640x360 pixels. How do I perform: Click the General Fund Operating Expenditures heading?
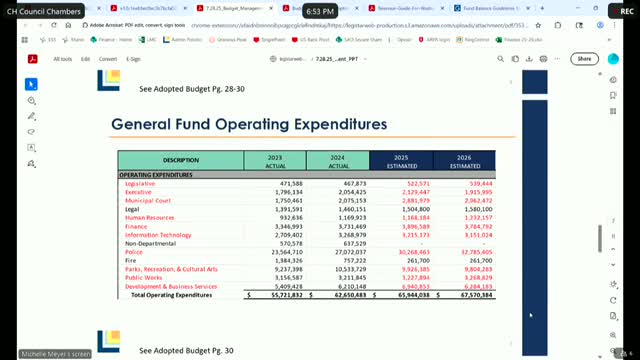(249, 124)
